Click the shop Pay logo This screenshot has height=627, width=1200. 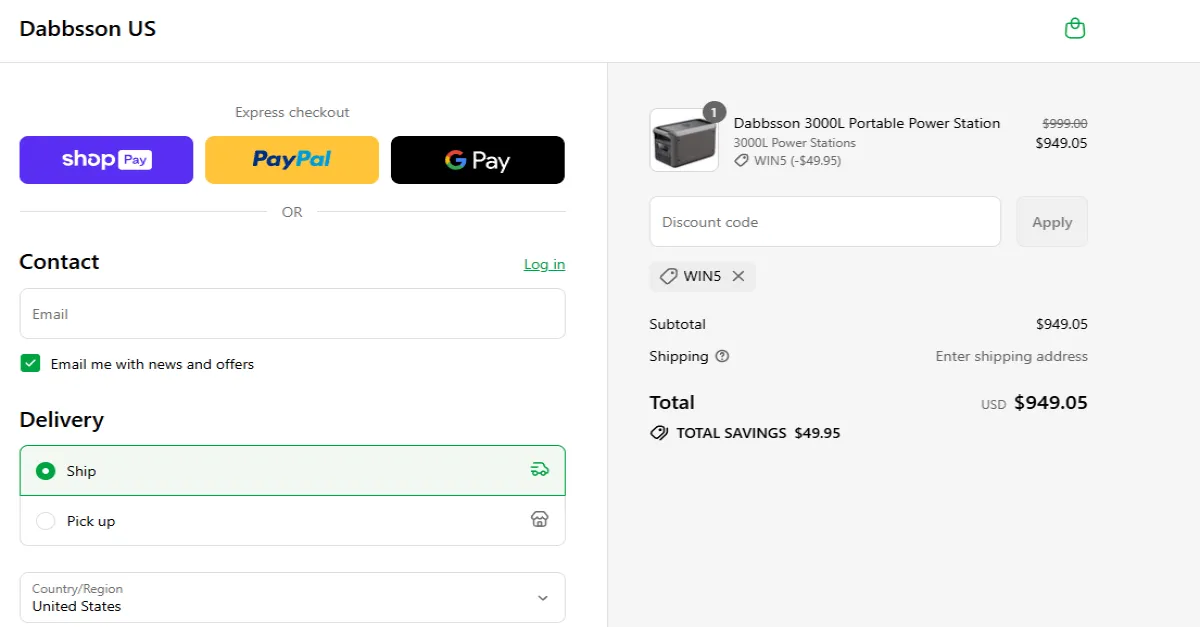[x=105, y=159]
